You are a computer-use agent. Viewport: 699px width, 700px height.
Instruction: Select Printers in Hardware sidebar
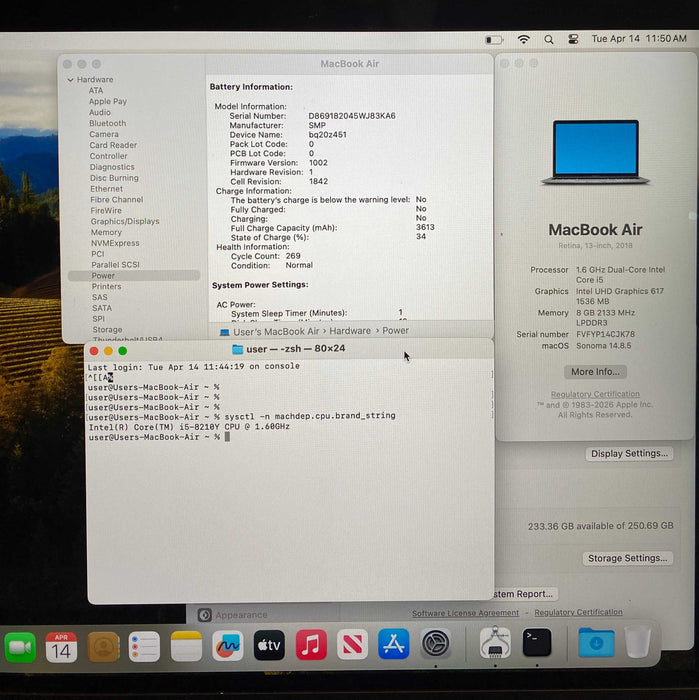point(106,287)
